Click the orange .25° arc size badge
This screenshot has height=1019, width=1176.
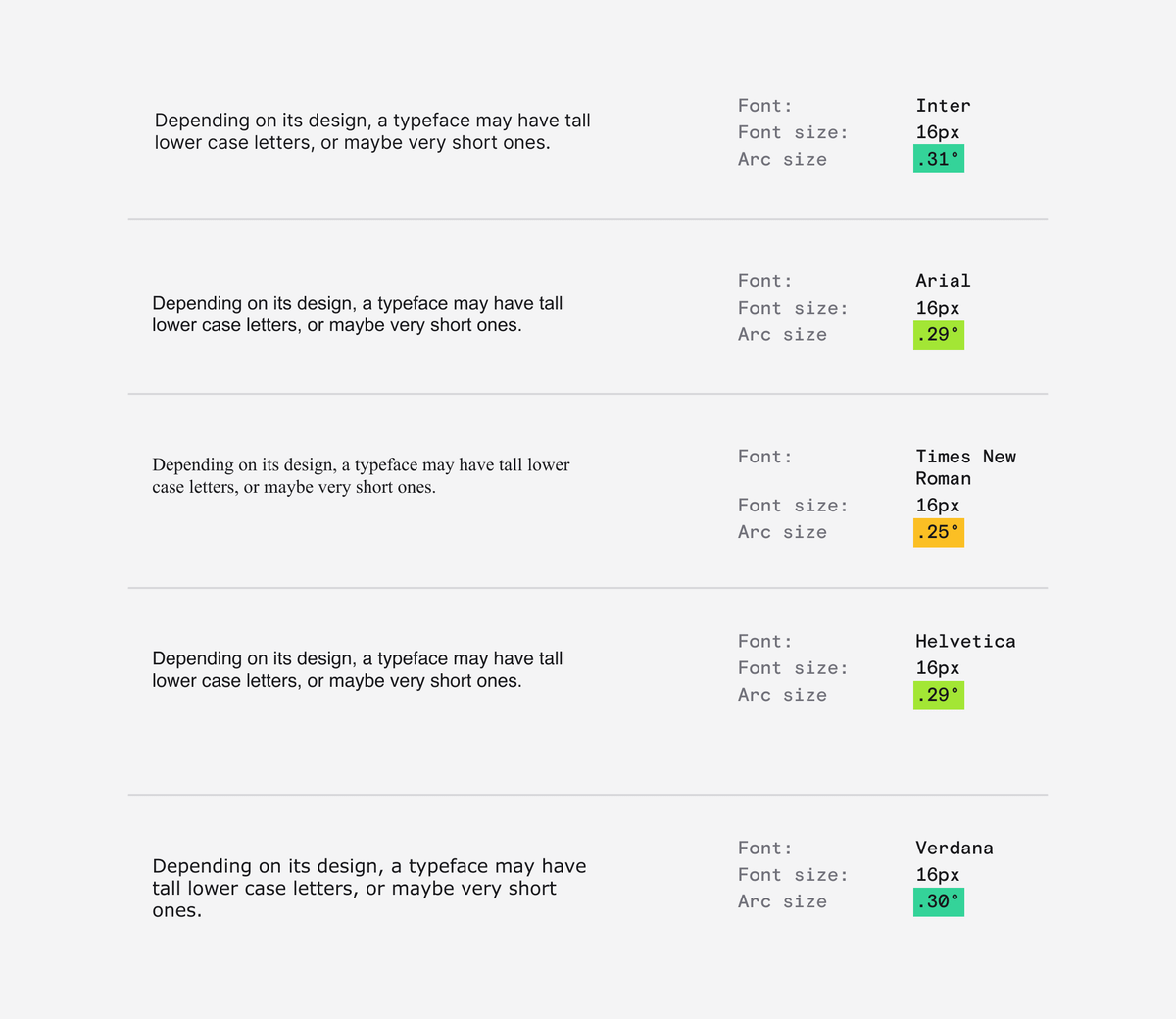938,532
